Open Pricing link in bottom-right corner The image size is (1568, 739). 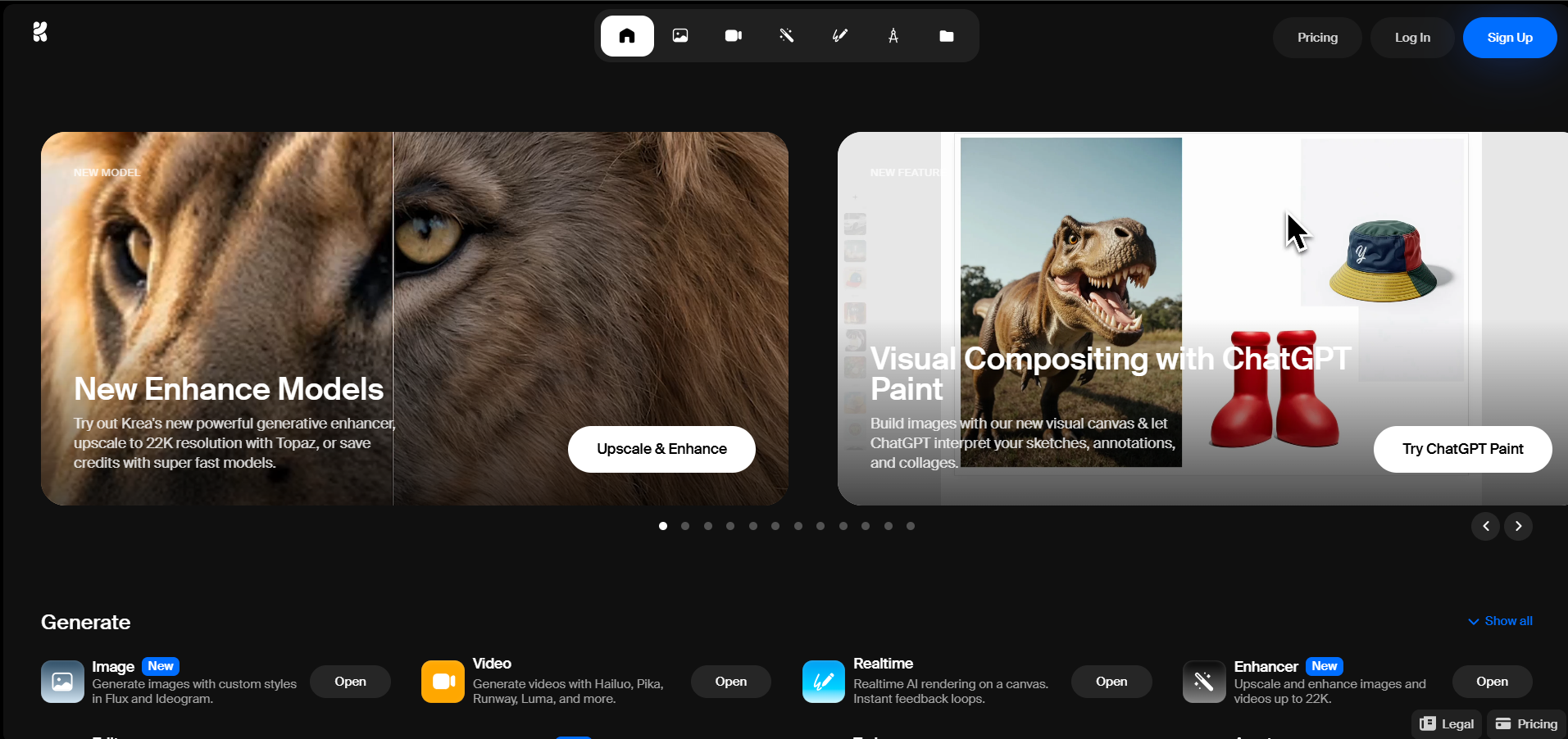click(x=1526, y=724)
